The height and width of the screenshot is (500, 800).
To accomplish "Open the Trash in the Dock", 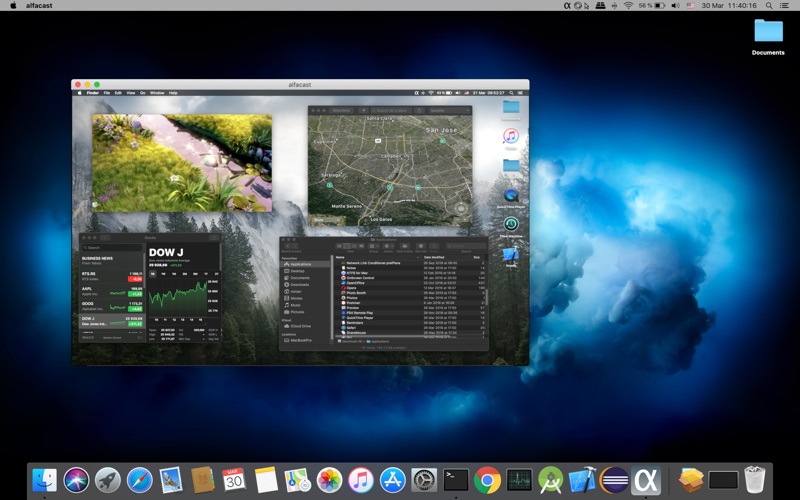I will [755, 480].
